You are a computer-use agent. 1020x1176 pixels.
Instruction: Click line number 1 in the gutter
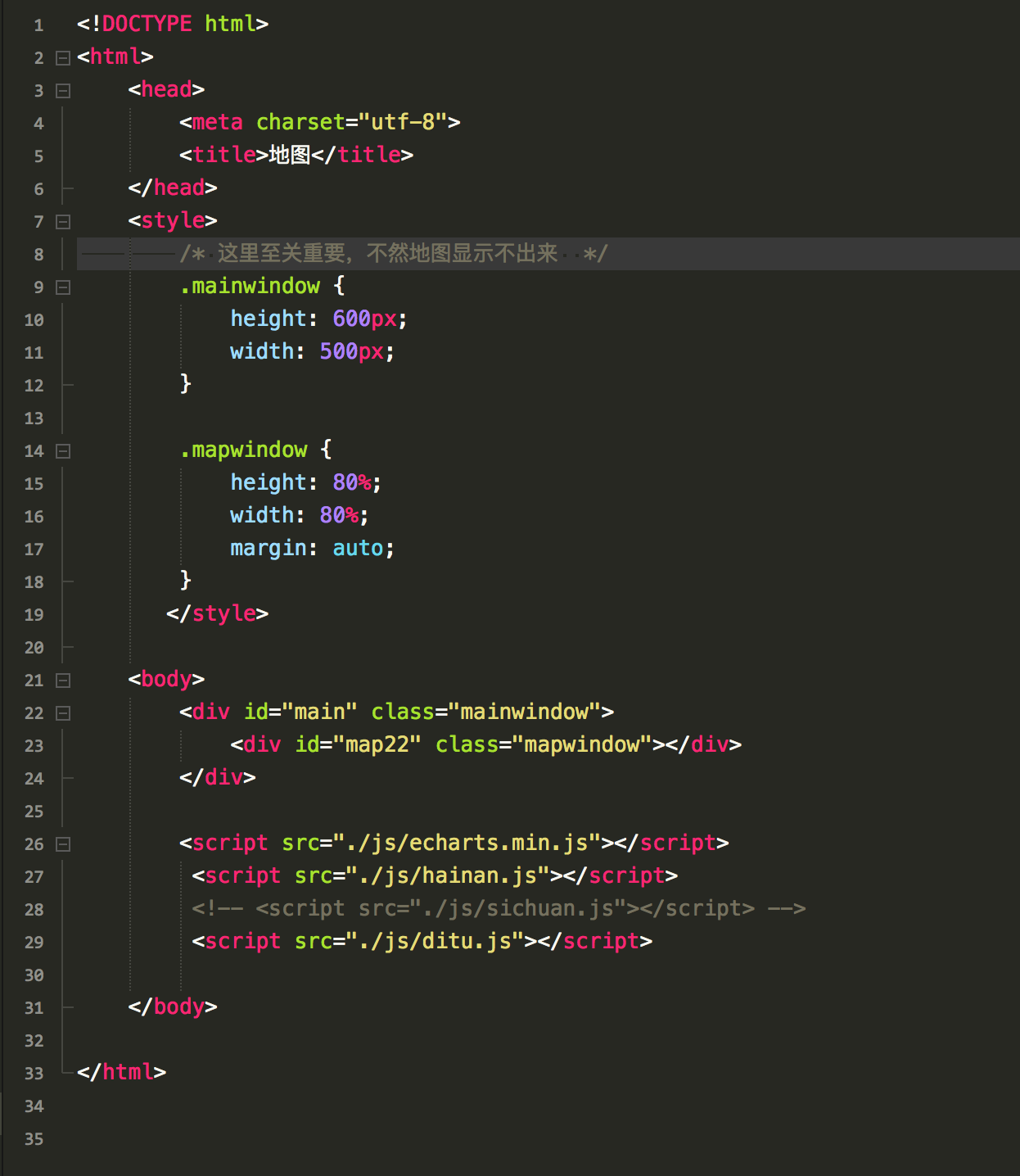[38, 25]
